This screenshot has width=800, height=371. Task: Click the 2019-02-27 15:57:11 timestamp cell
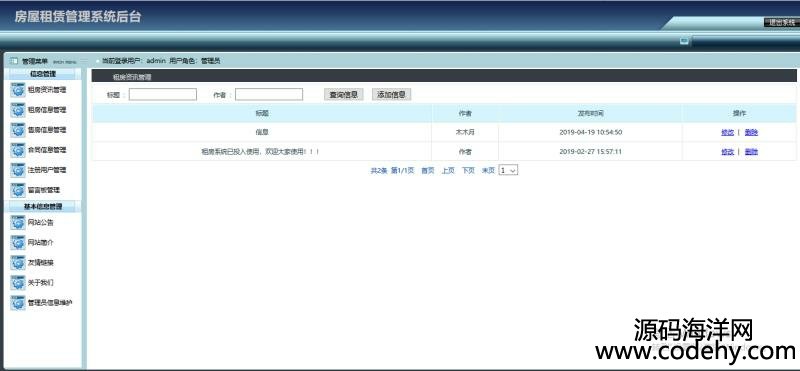[x=590, y=152]
